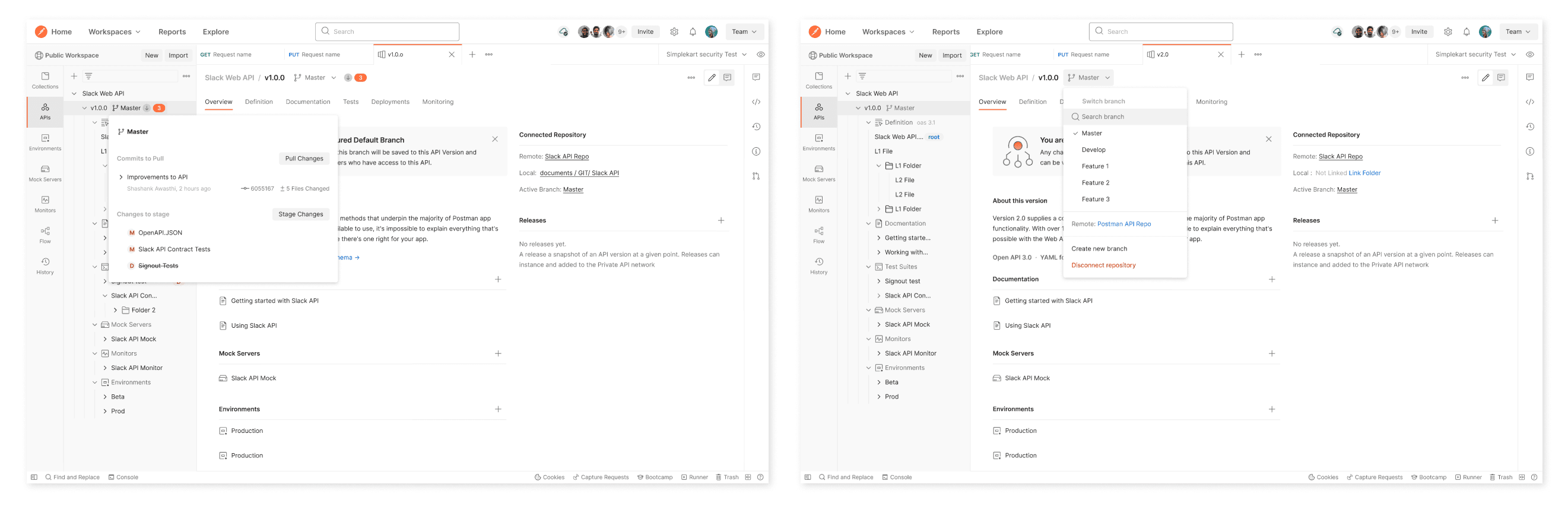The height and width of the screenshot is (506, 1568).
Task: Open Capture Requests in the left window status bar
Action: click(x=601, y=477)
